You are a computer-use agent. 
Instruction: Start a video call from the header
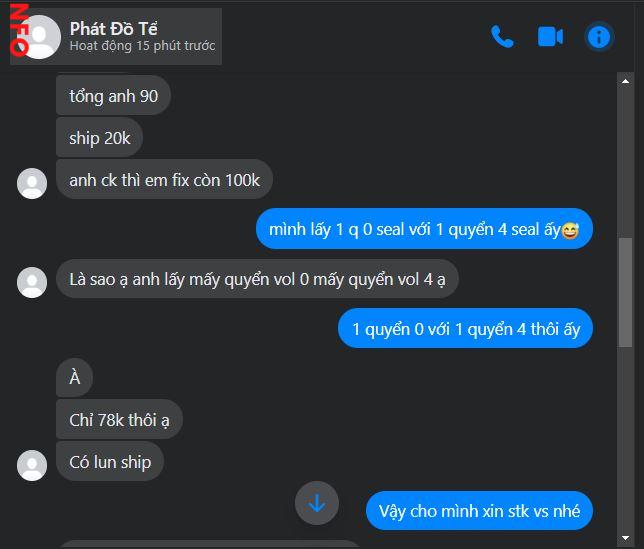click(x=550, y=37)
